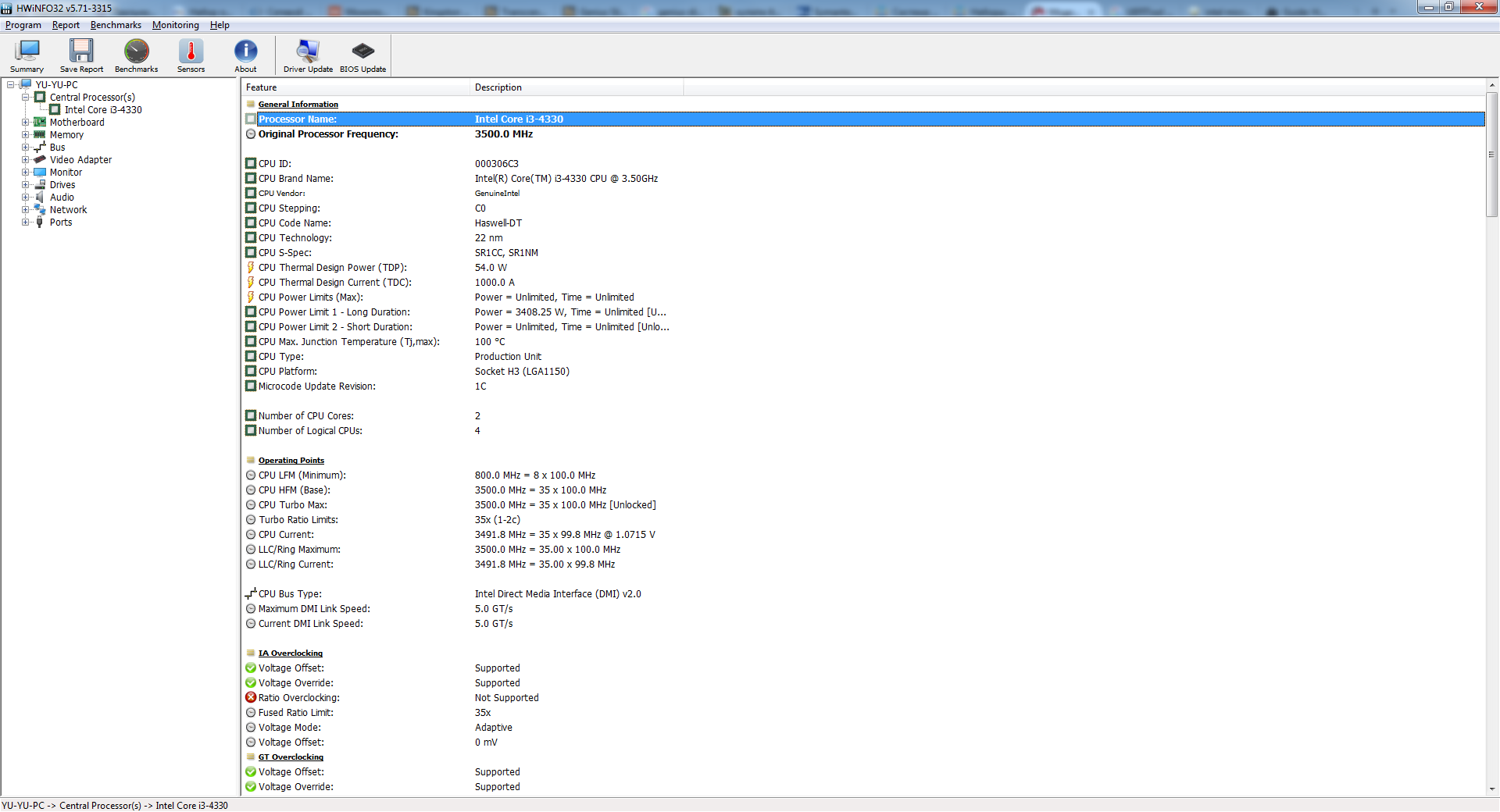Click the Intel Core i3-4330 tree icon
Viewport: 1500px width, 812px height.
click(x=55, y=109)
